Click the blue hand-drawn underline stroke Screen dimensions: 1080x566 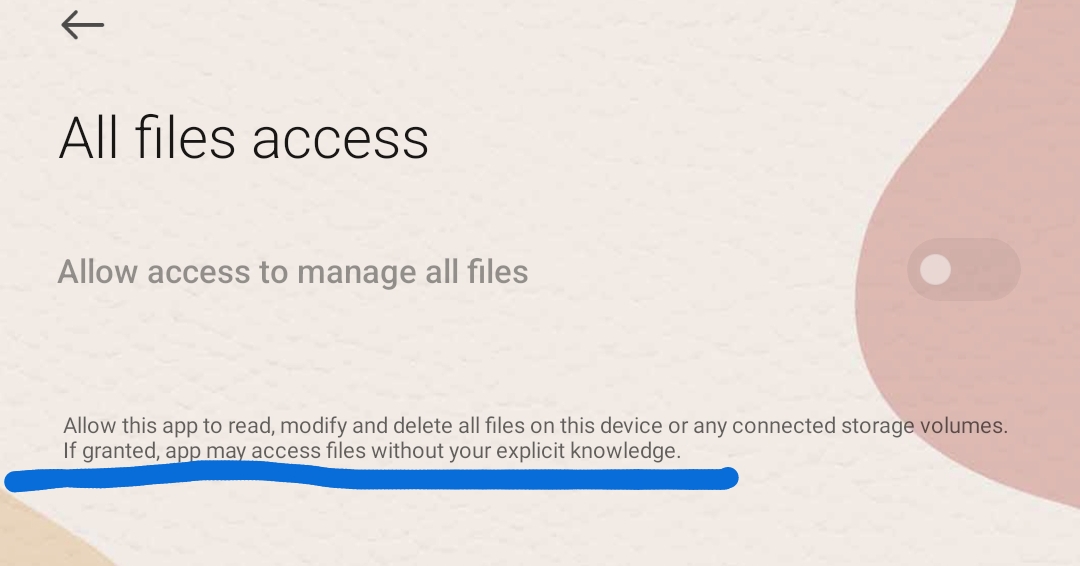(x=371, y=476)
